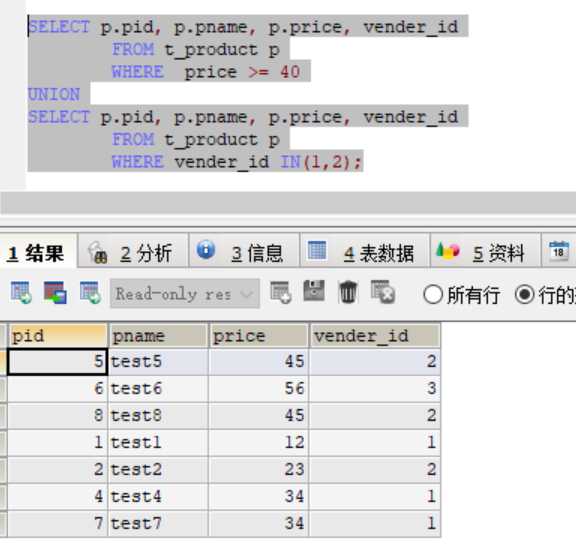Select the 行的范围 radio button
The image size is (576, 549).
[x=524, y=295]
